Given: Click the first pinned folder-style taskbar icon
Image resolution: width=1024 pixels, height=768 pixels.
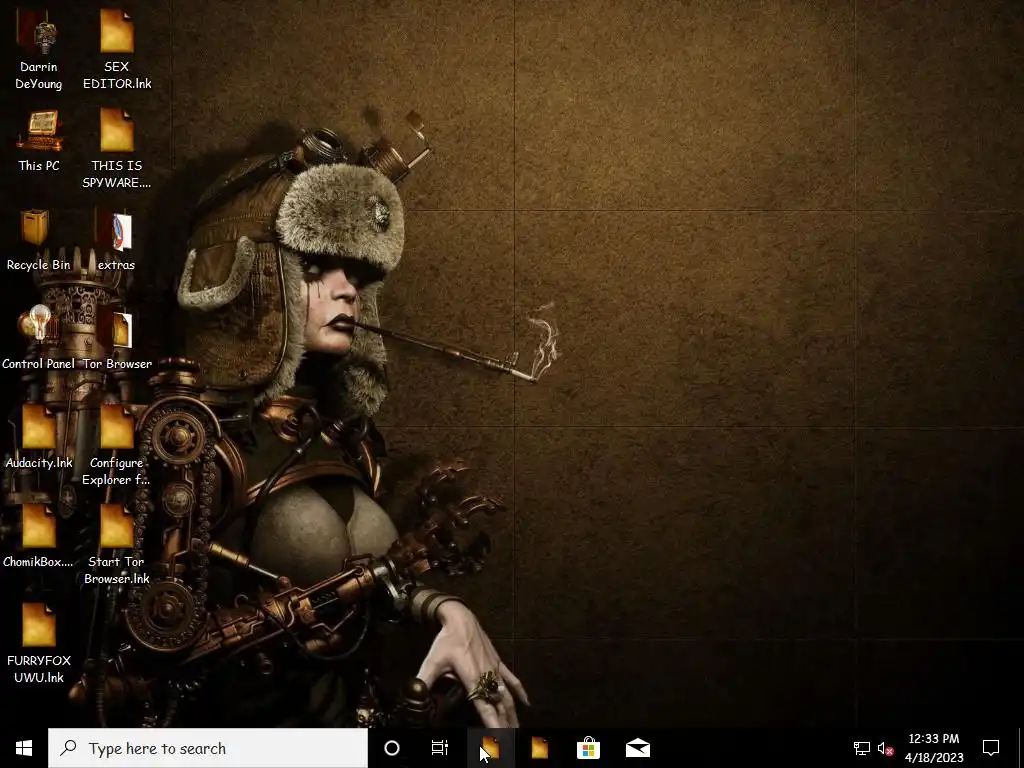Looking at the screenshot, I should pos(490,748).
